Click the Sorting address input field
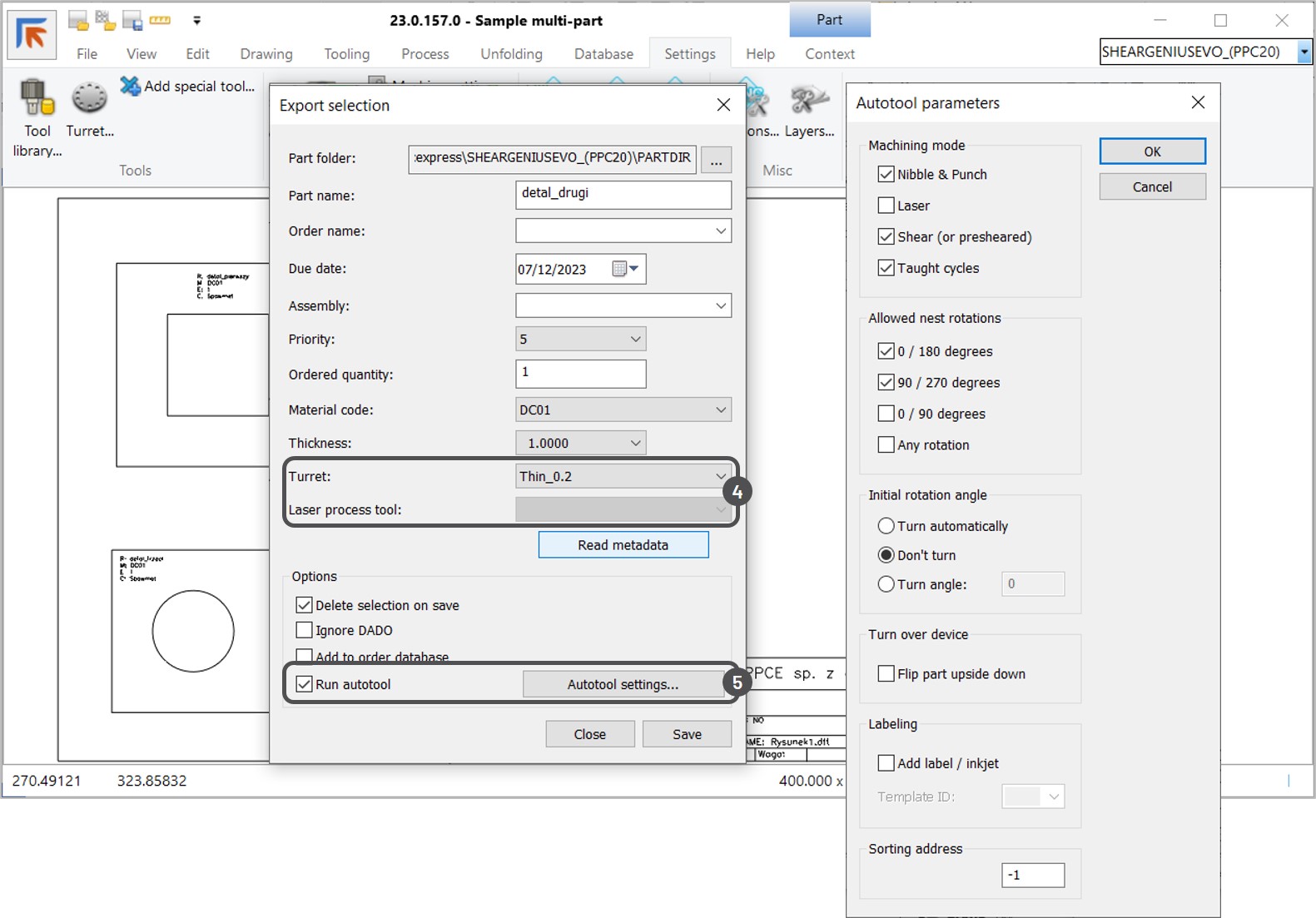Image resolution: width=1316 pixels, height=918 pixels. coord(1032,875)
